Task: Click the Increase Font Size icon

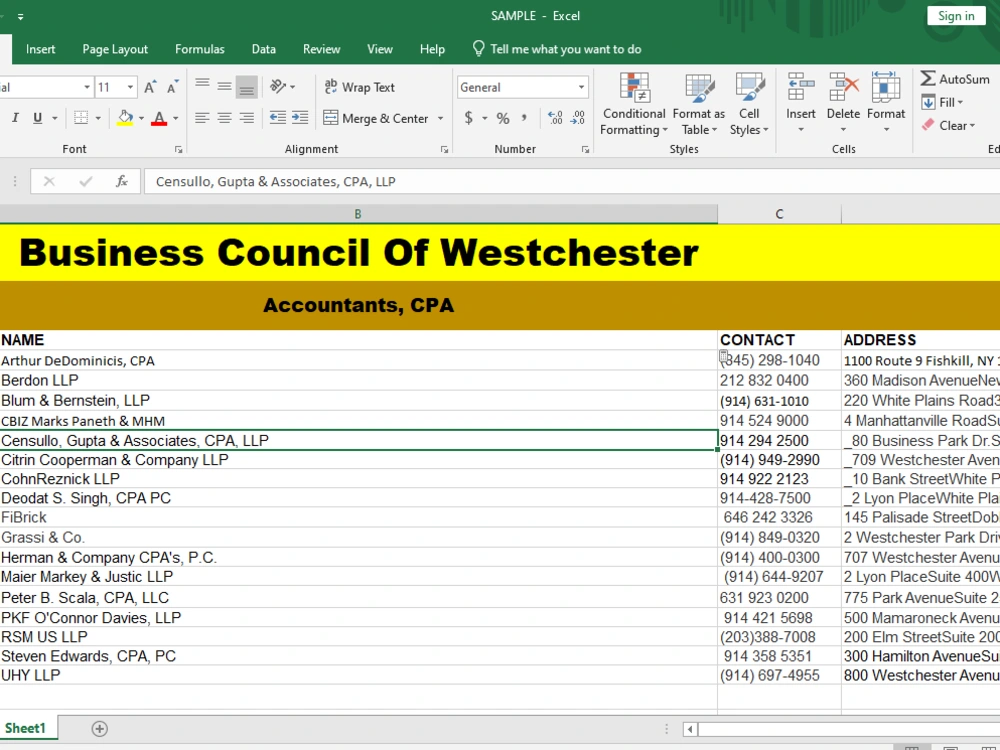Action: click(151, 87)
